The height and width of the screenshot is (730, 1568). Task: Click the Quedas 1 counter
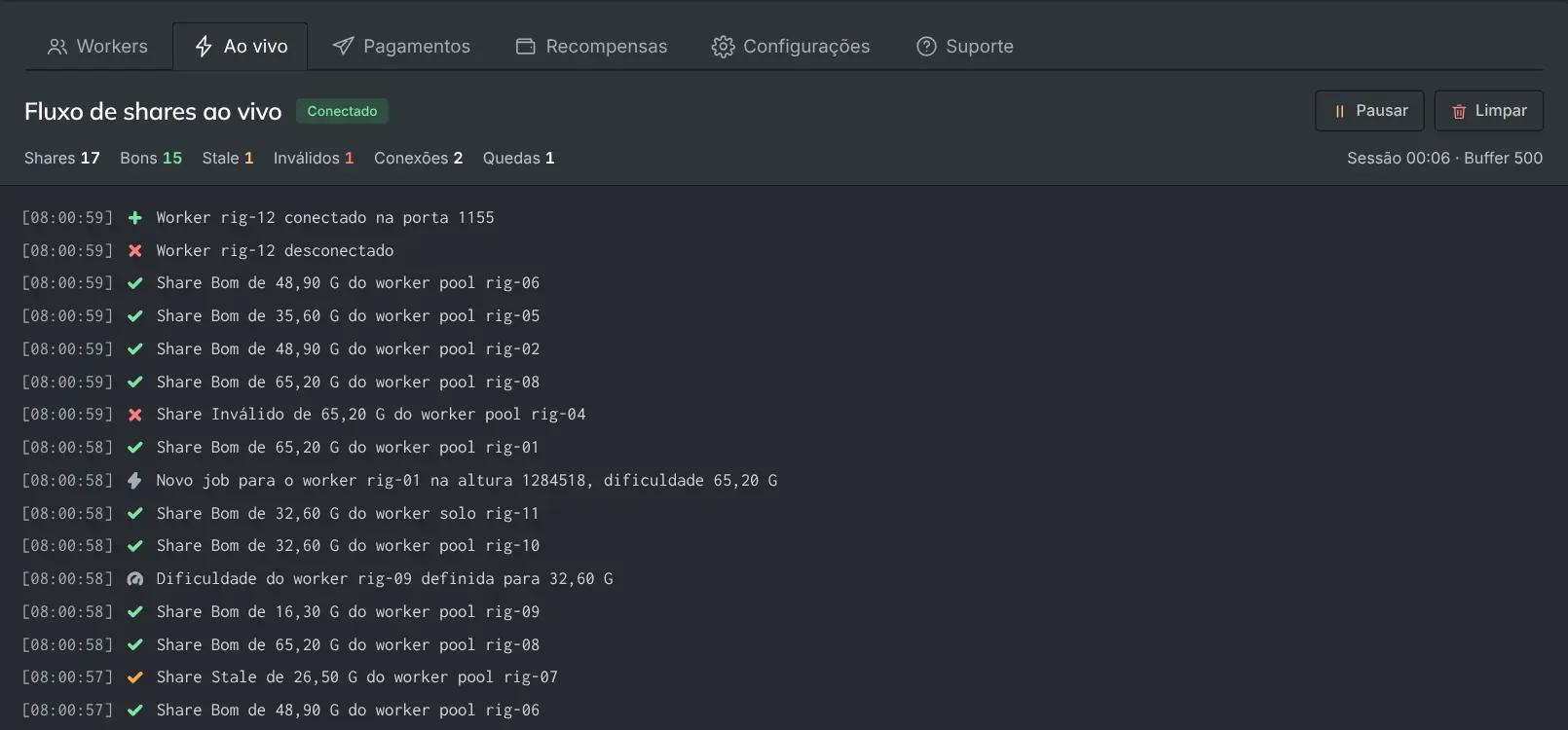coord(519,158)
